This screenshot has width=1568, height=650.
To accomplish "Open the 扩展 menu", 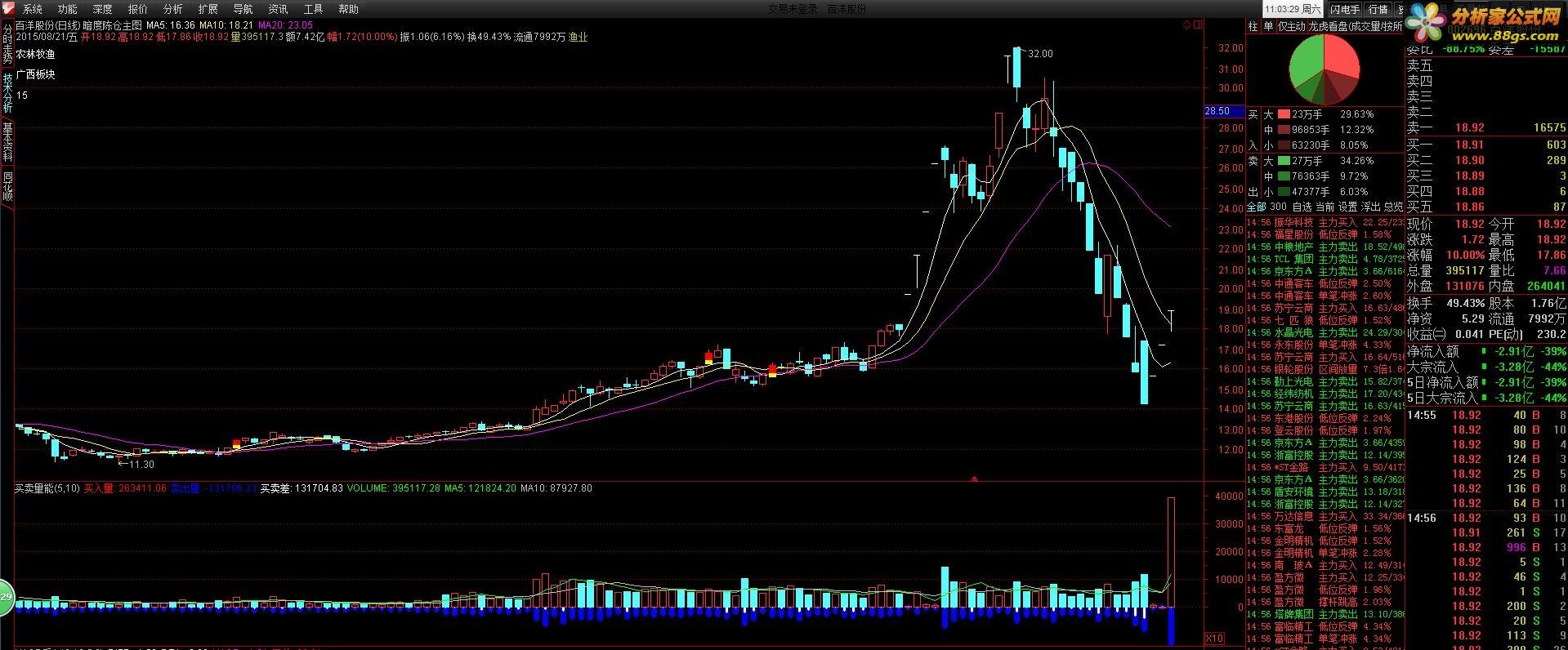I will (208, 9).
